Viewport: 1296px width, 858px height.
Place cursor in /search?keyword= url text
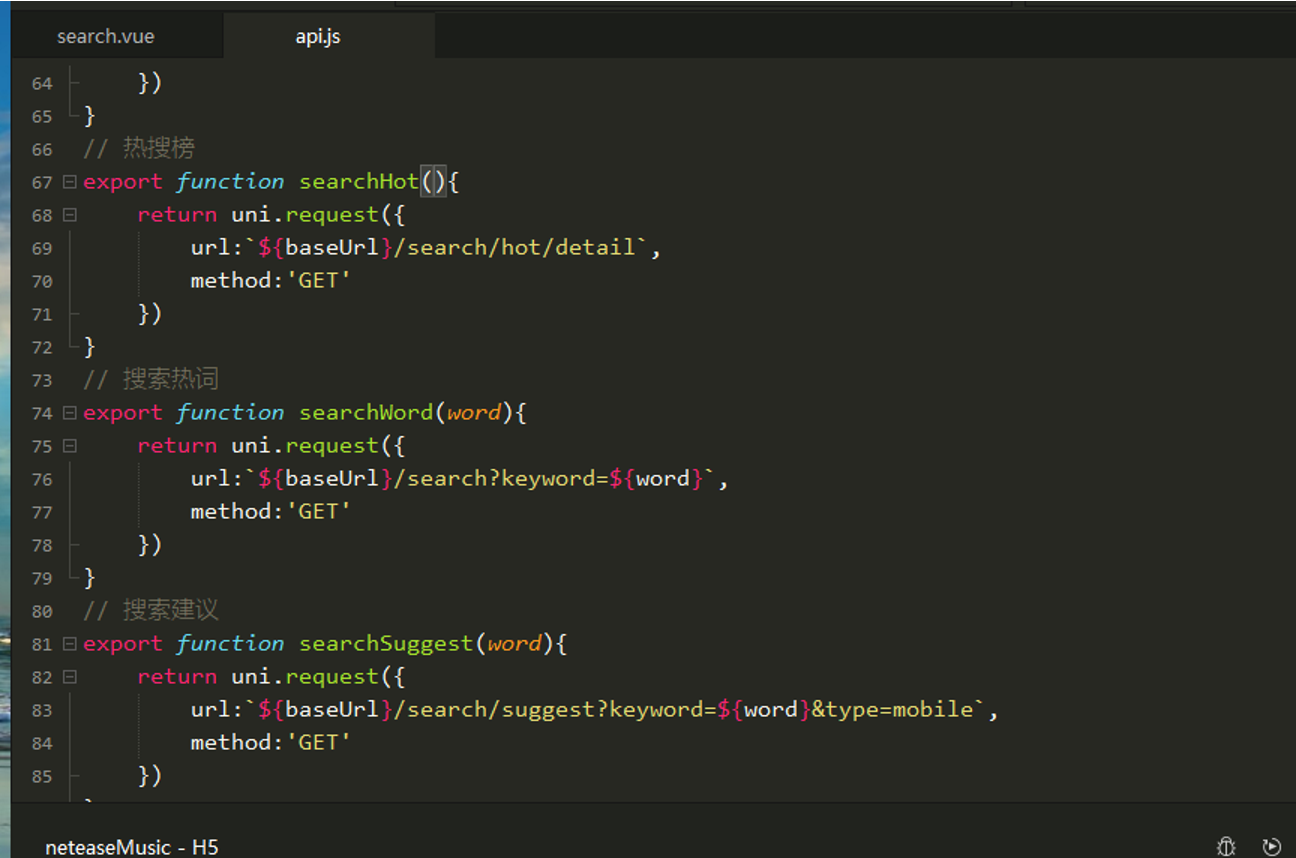(501, 479)
